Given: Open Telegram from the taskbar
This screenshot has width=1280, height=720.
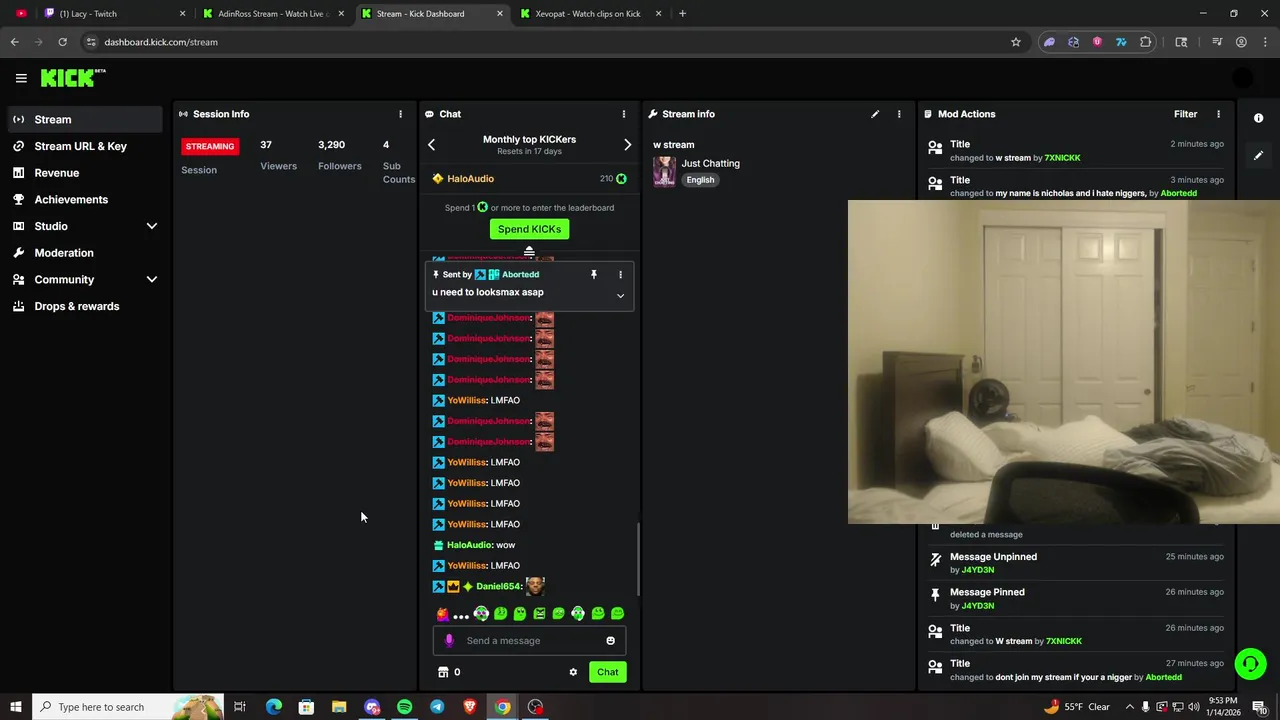Looking at the screenshot, I should 437,707.
